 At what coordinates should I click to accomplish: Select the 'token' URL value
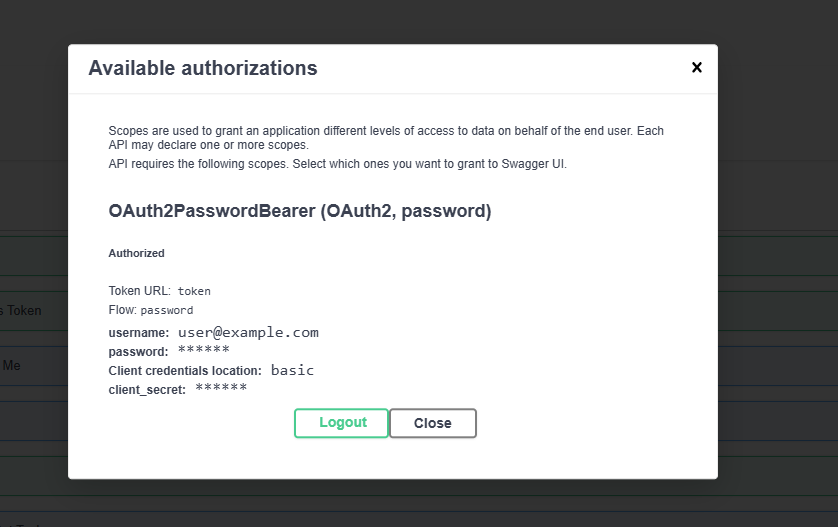[x=194, y=292]
